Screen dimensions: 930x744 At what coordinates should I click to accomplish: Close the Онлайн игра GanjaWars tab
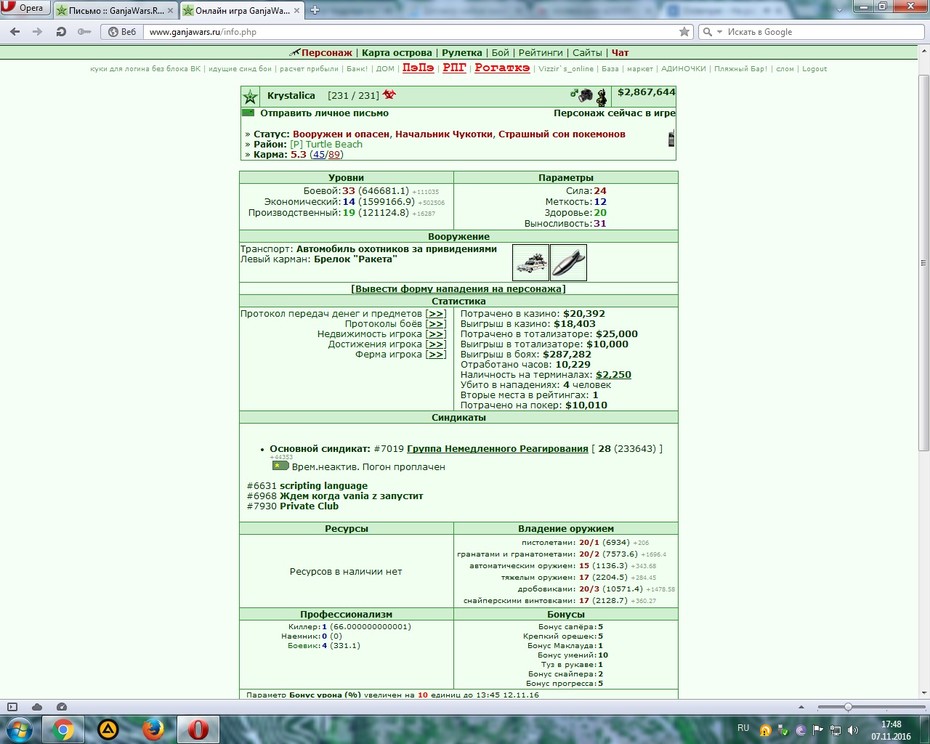[x=296, y=11]
